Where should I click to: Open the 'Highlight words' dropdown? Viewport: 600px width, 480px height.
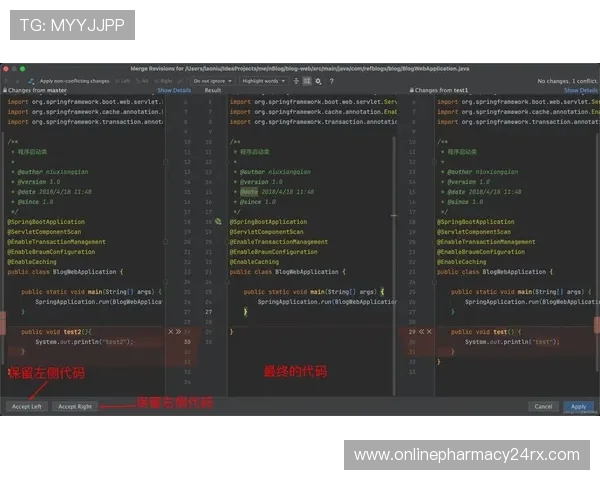pos(264,81)
